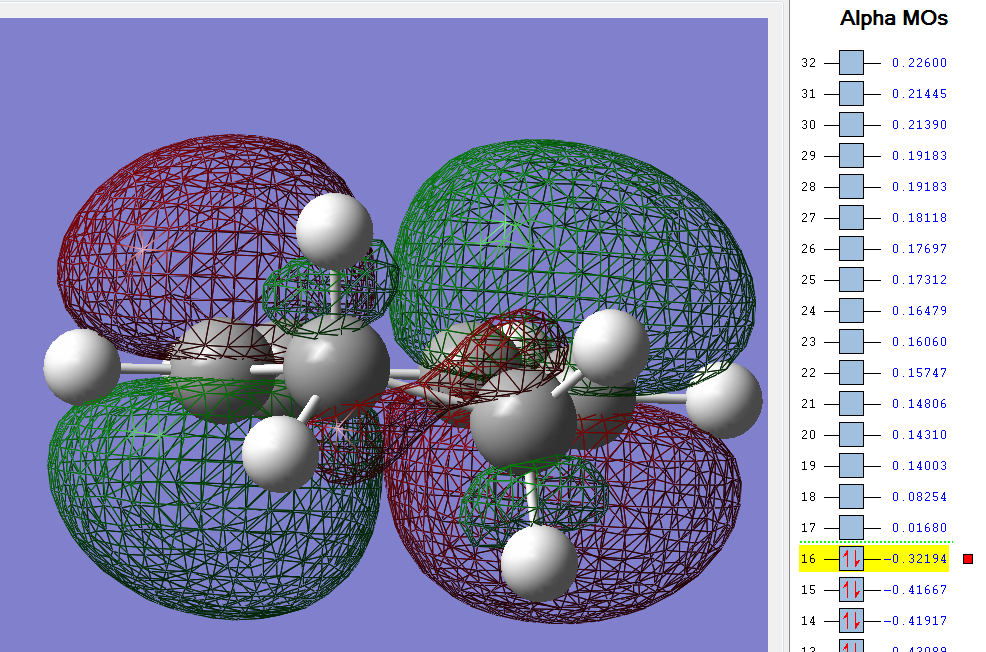Select the orbital box for MO 23
This screenshot has width=986, height=652.
pyautogui.click(x=851, y=341)
